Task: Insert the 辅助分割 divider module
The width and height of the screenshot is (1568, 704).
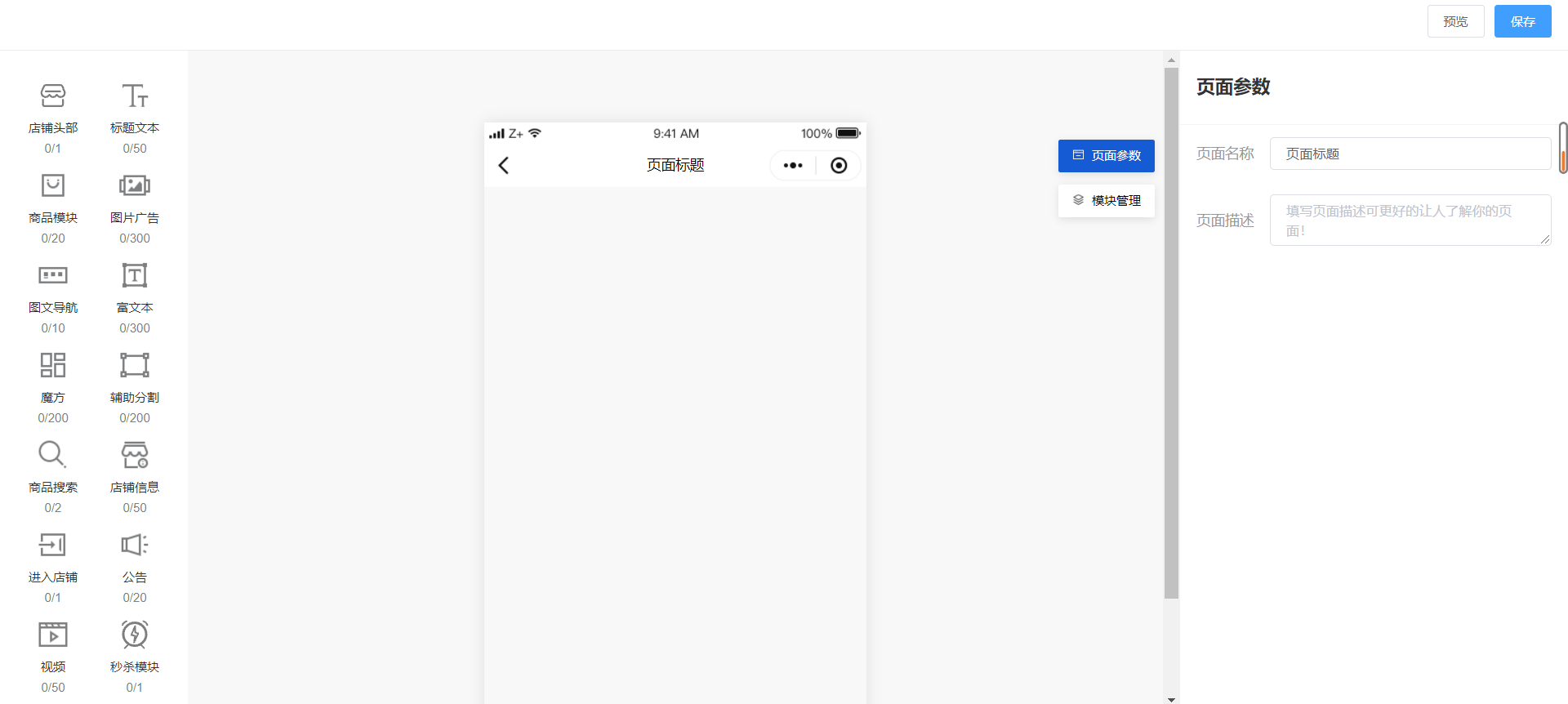Action: [x=135, y=386]
